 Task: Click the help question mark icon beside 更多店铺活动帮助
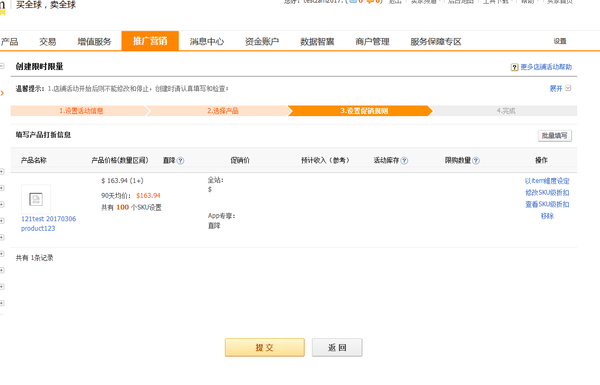coord(514,67)
